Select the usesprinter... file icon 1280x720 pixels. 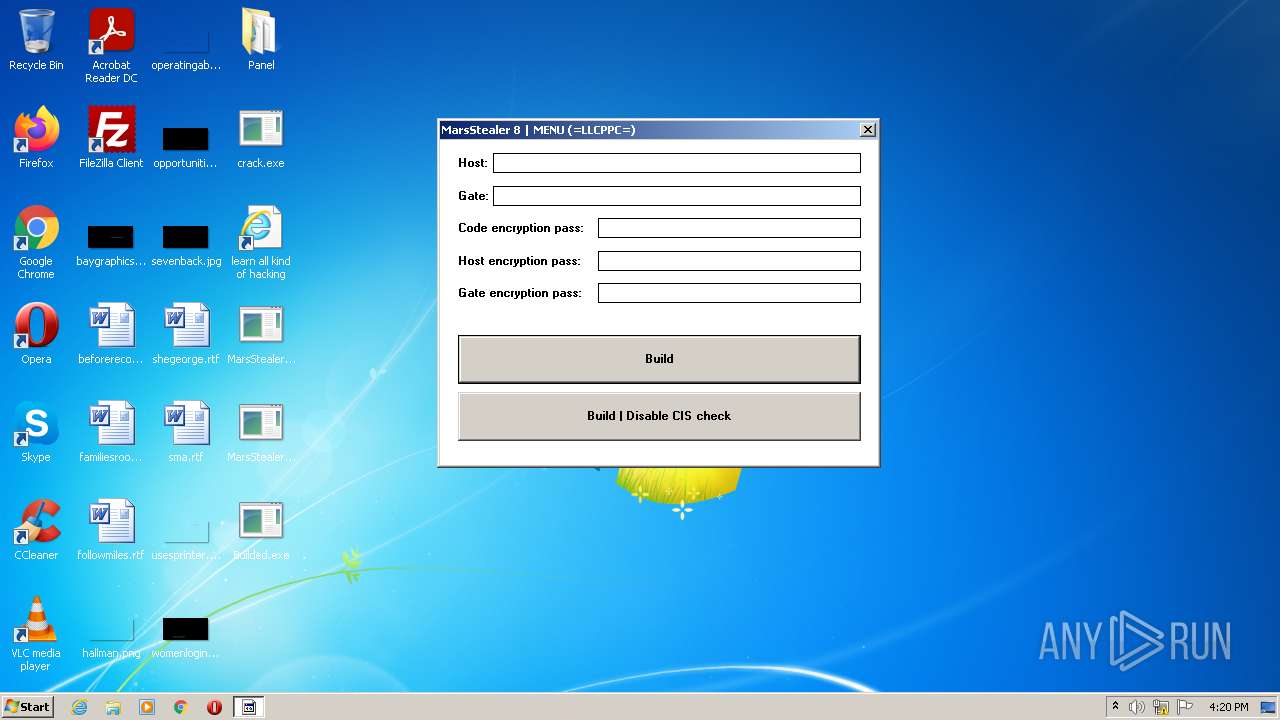point(186,540)
